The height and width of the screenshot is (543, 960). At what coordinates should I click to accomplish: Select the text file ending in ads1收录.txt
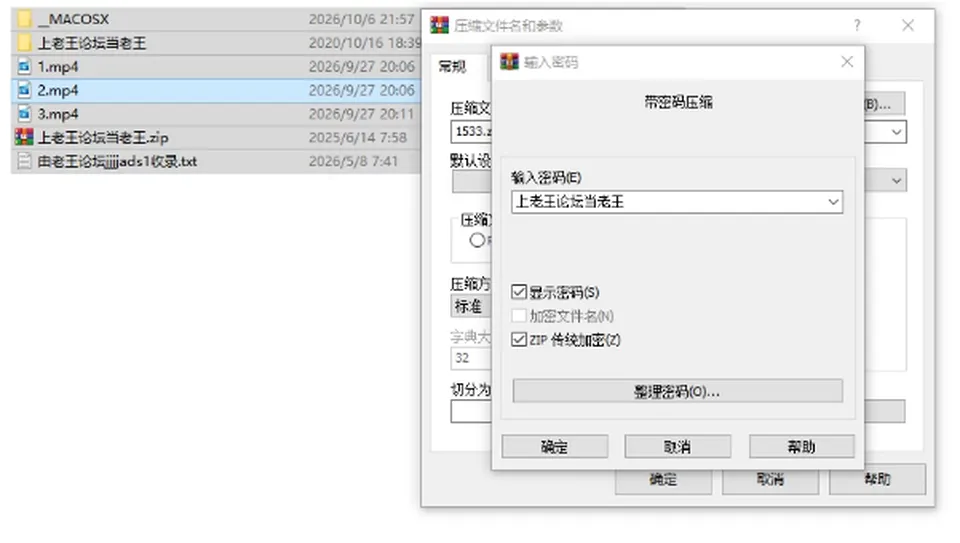coord(118,161)
